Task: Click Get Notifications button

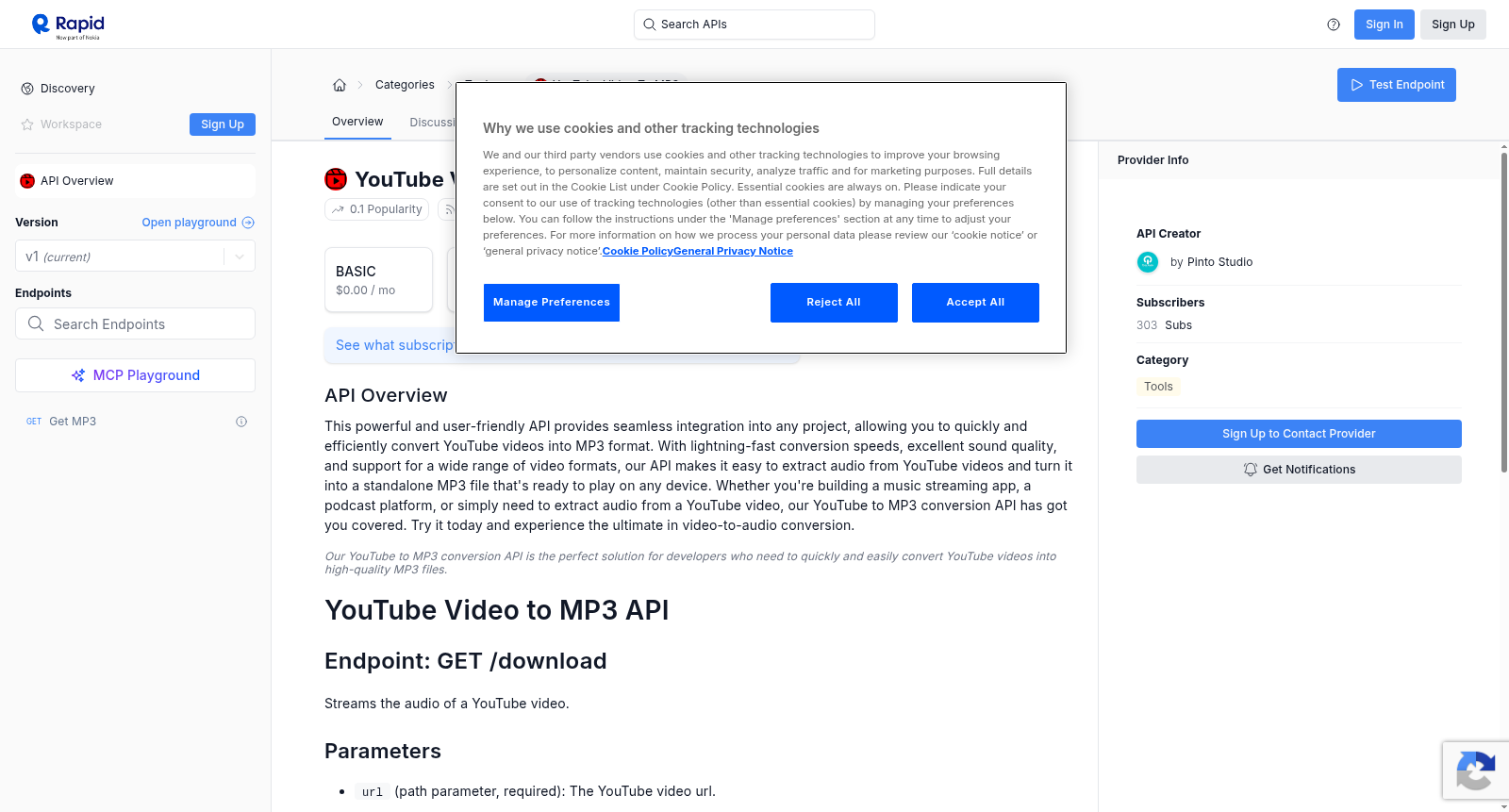Action: pos(1299,470)
